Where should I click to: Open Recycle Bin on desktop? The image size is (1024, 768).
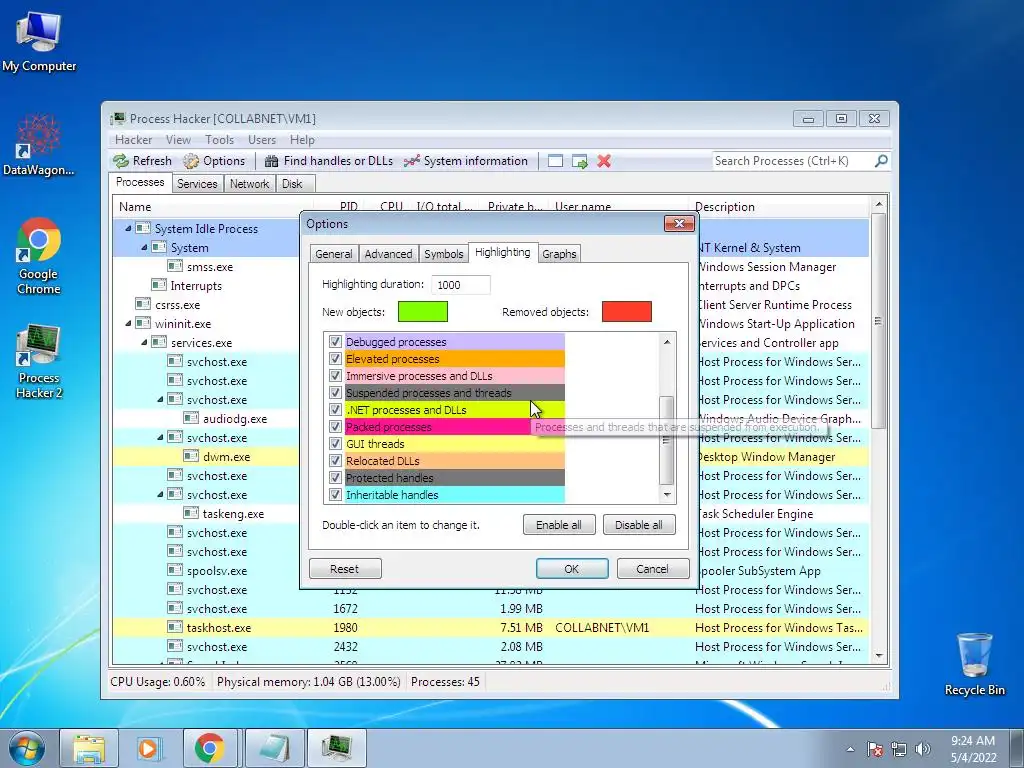pyautogui.click(x=974, y=663)
